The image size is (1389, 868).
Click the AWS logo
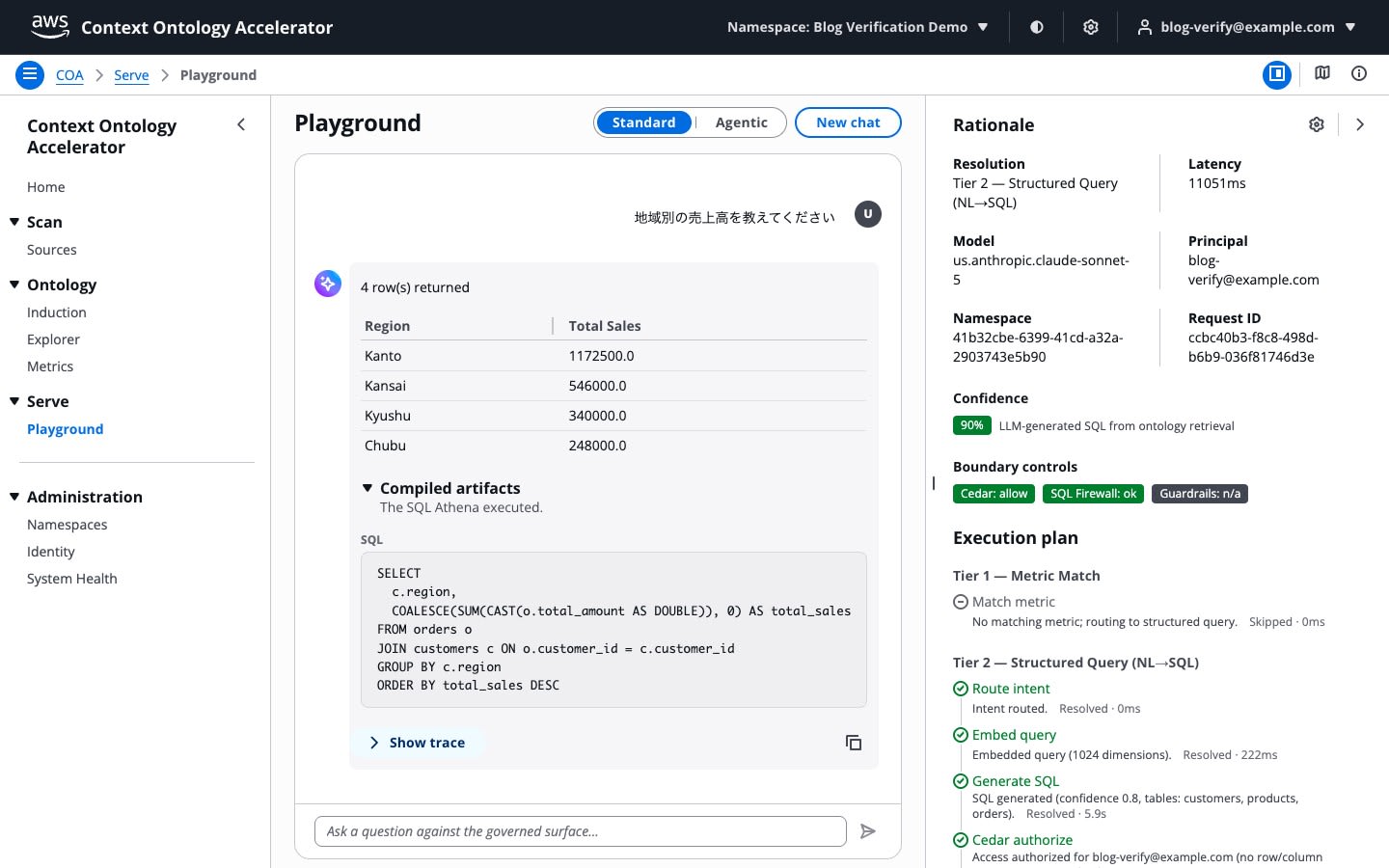50,26
